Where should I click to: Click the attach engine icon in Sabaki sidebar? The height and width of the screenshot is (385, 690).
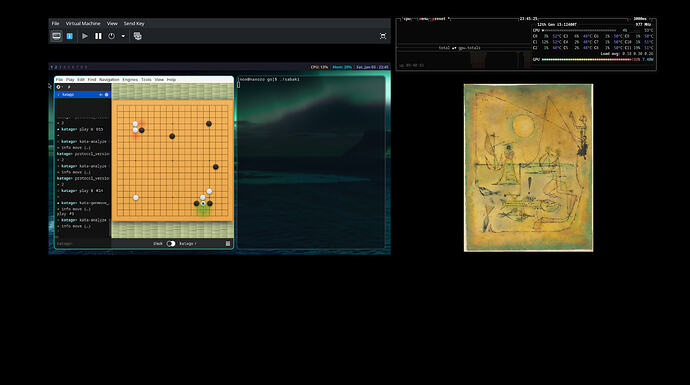coord(59,87)
